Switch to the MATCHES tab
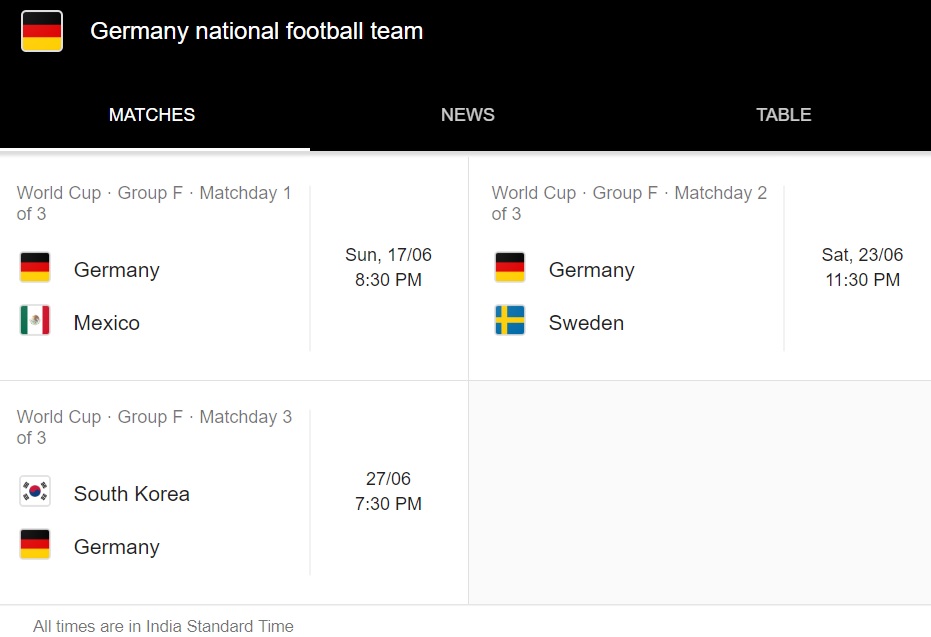This screenshot has width=931, height=637. pyautogui.click(x=152, y=115)
